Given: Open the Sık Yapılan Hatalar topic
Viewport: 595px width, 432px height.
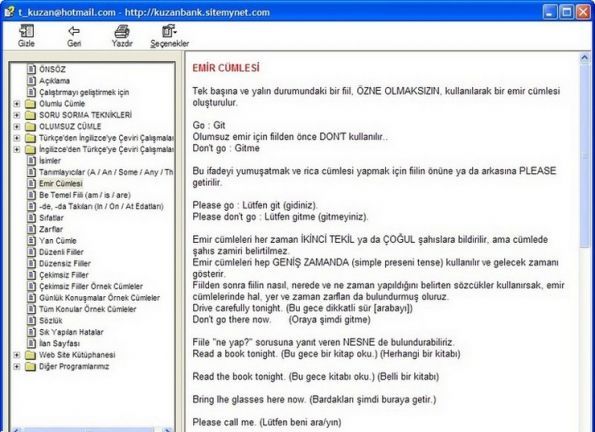Looking at the screenshot, I should click(x=71, y=332).
